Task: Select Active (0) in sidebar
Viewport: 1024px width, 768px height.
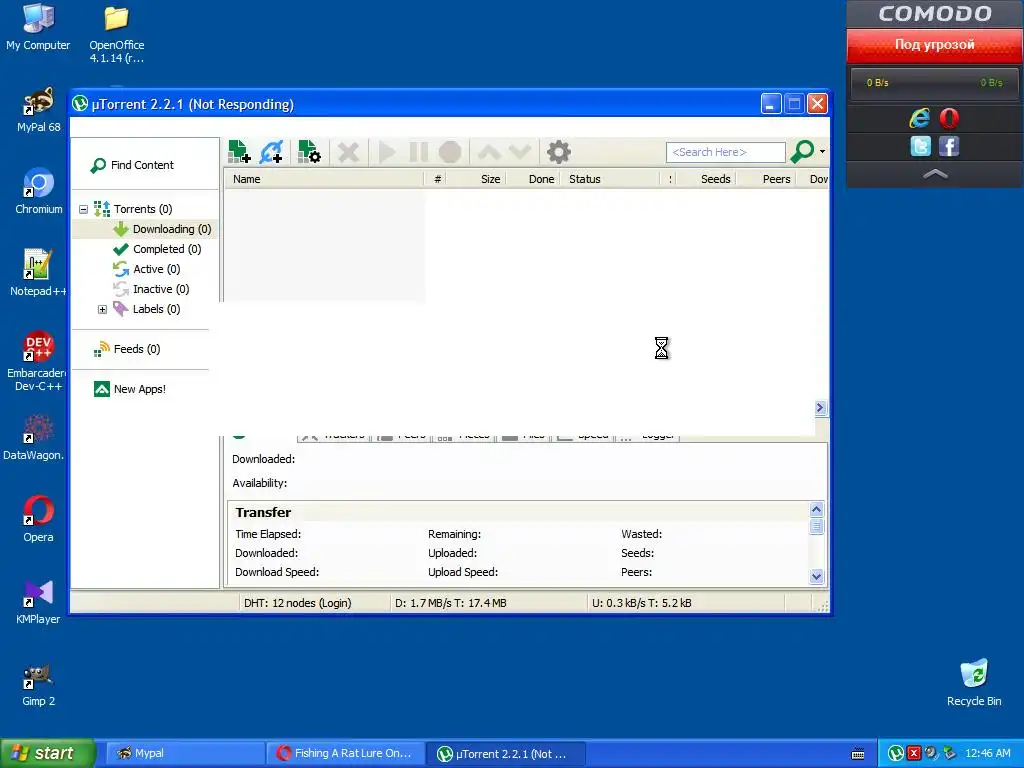Action: [147, 269]
